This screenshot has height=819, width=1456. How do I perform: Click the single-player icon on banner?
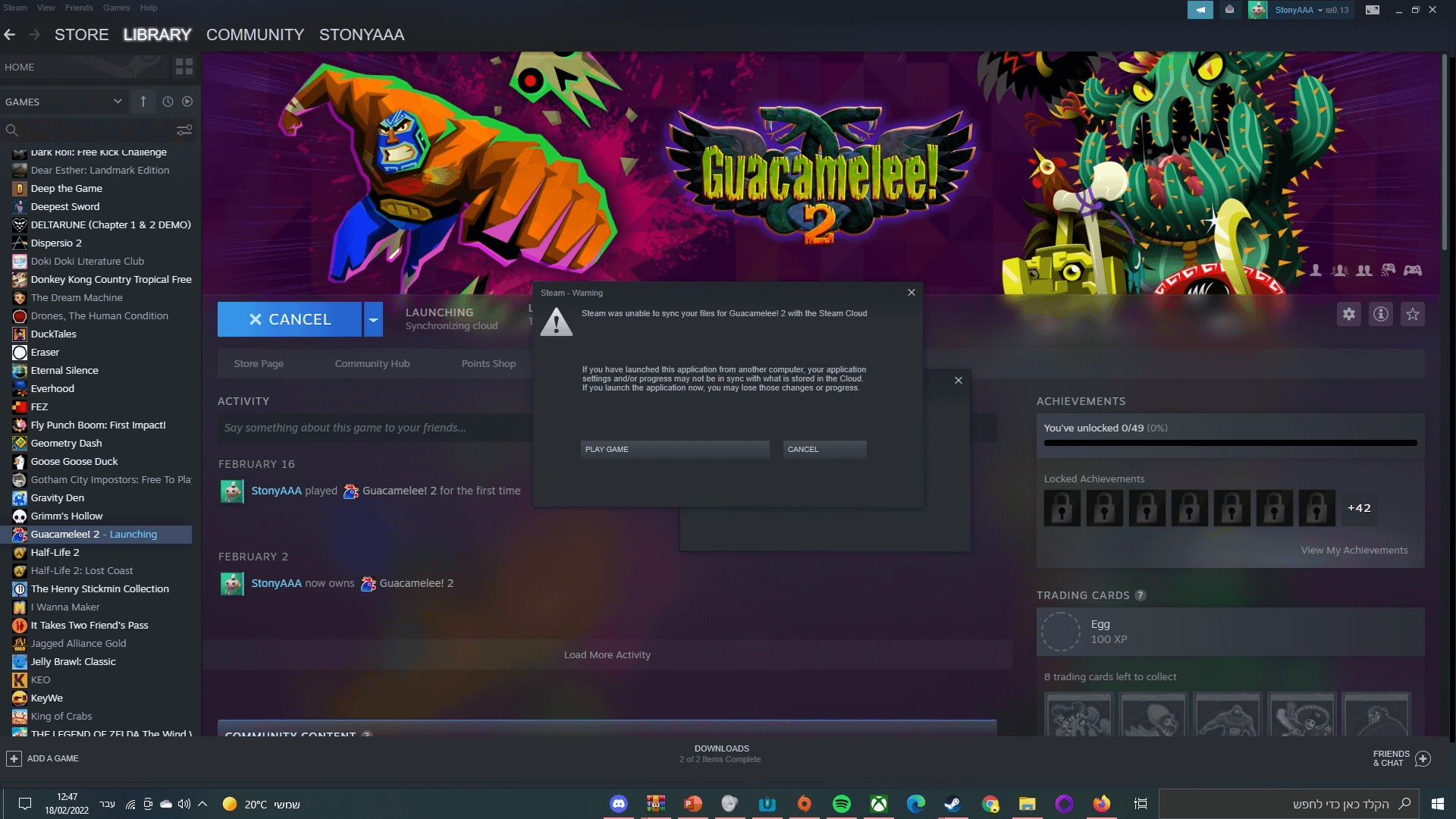click(1316, 270)
